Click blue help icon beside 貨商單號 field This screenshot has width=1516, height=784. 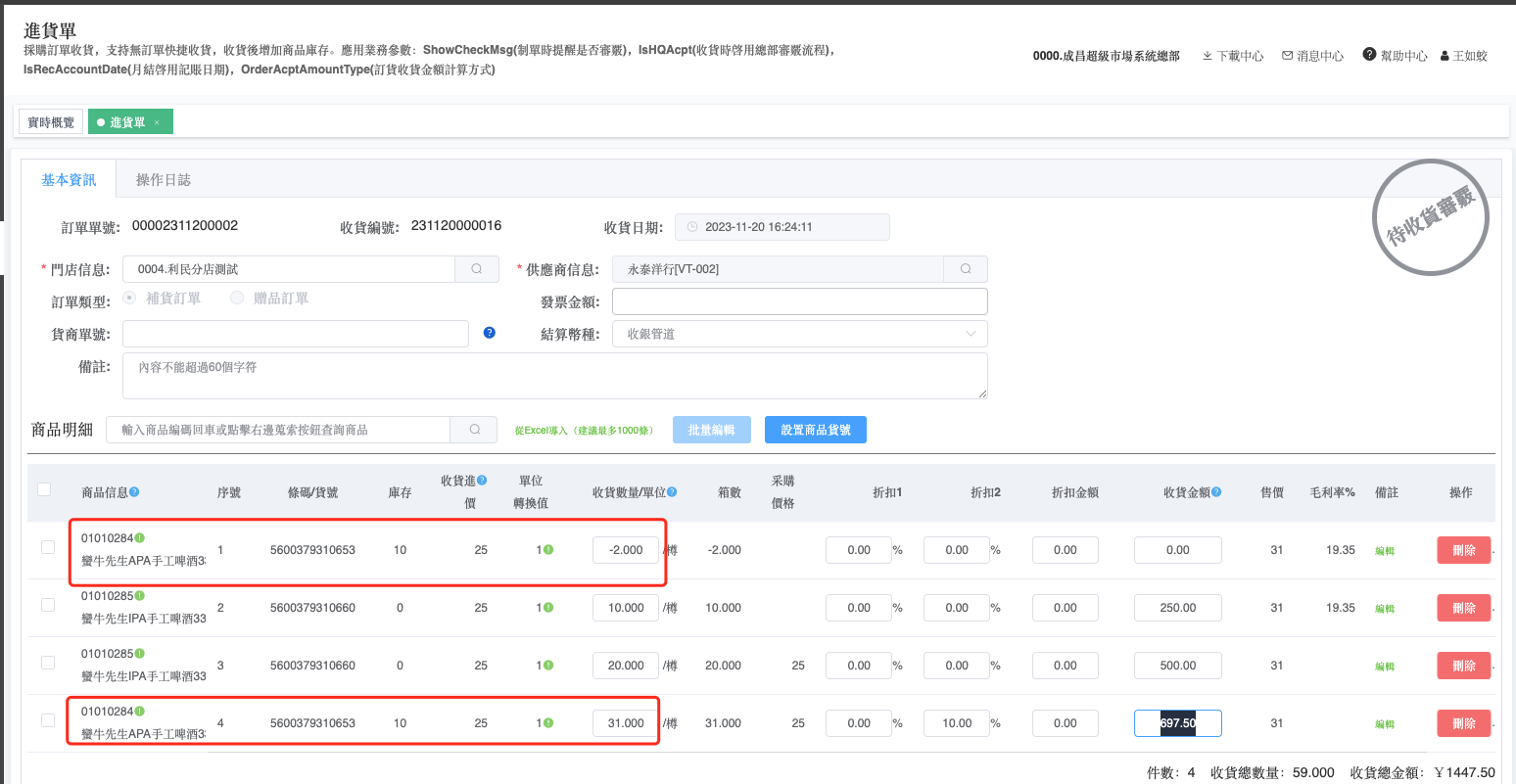(490, 333)
